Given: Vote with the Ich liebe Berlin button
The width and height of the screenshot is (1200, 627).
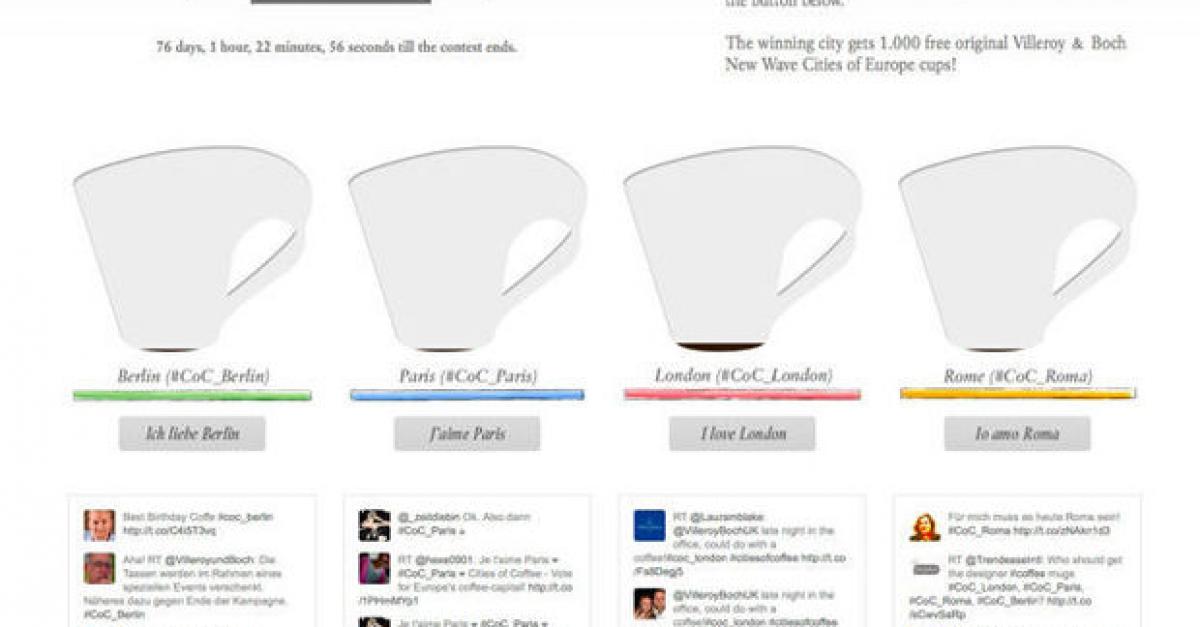Looking at the screenshot, I should pyautogui.click(x=192, y=434).
